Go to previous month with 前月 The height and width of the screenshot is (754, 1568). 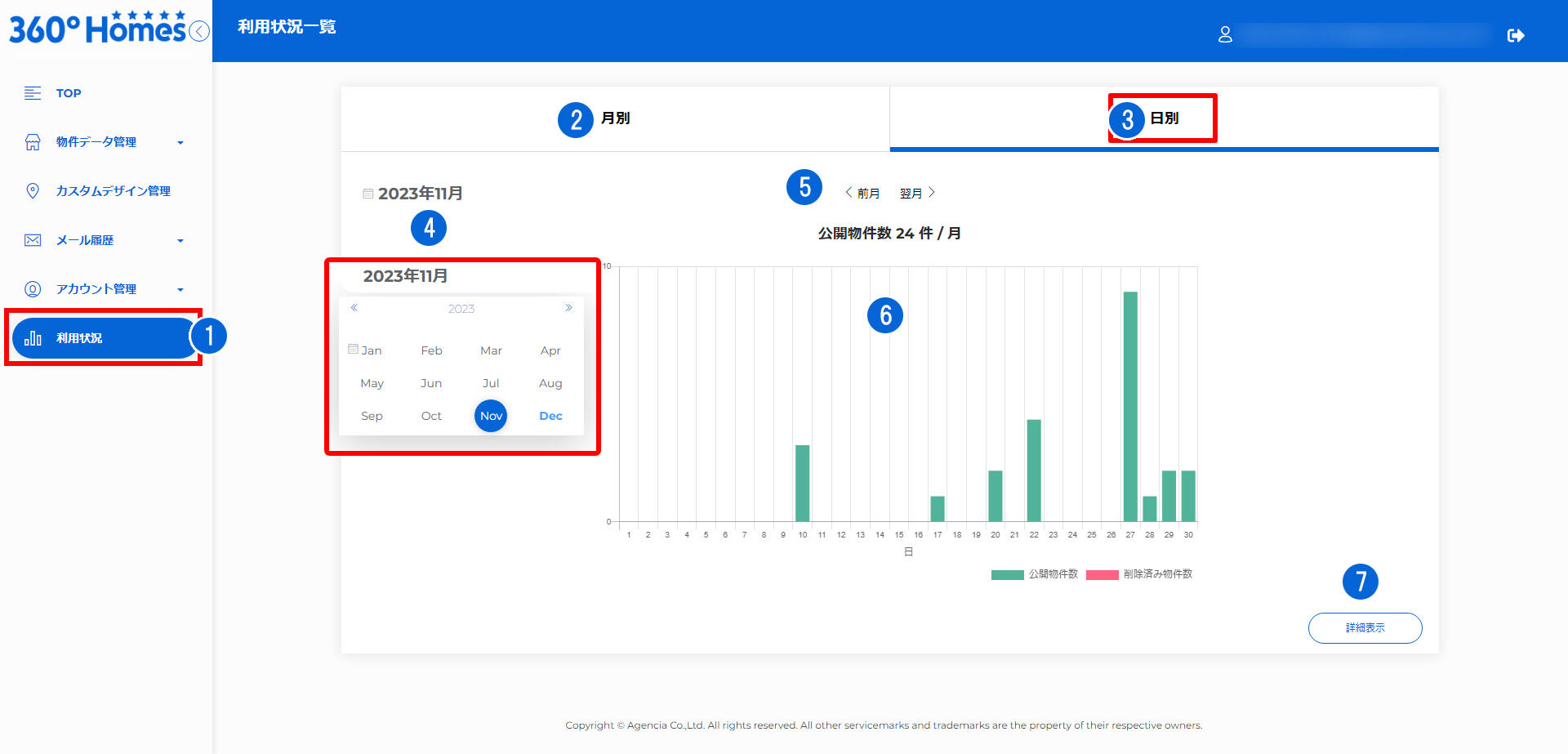(862, 194)
